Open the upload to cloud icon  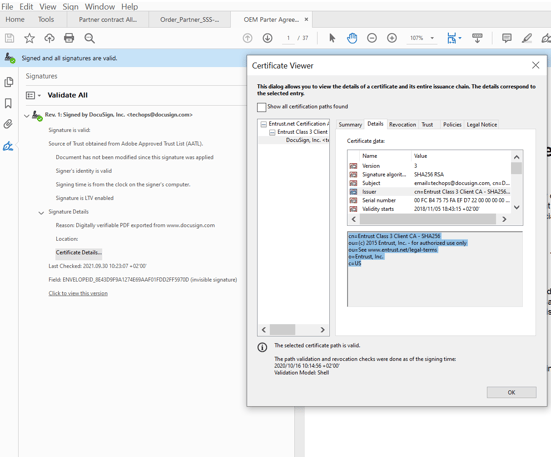click(x=50, y=38)
